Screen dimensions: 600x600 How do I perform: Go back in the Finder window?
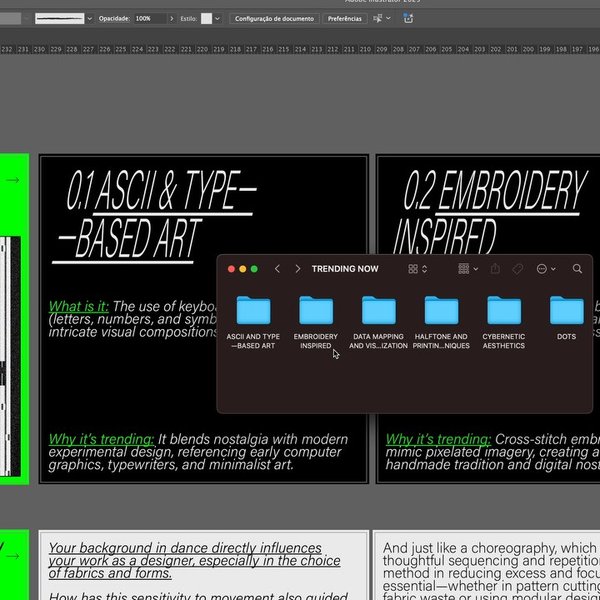[x=278, y=269]
